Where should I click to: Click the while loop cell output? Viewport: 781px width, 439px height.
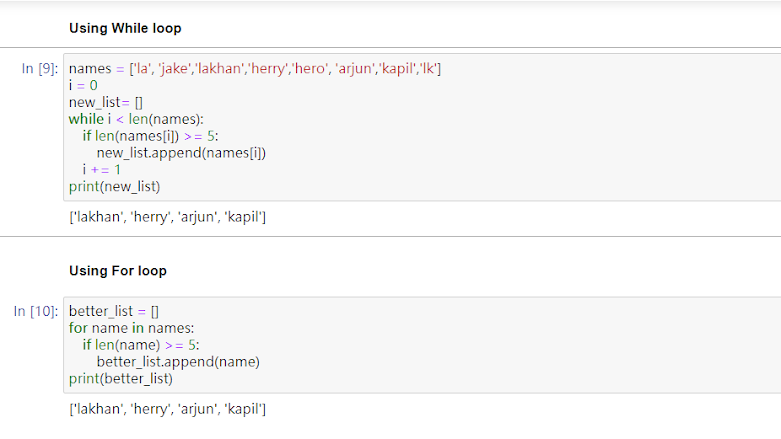(167, 217)
